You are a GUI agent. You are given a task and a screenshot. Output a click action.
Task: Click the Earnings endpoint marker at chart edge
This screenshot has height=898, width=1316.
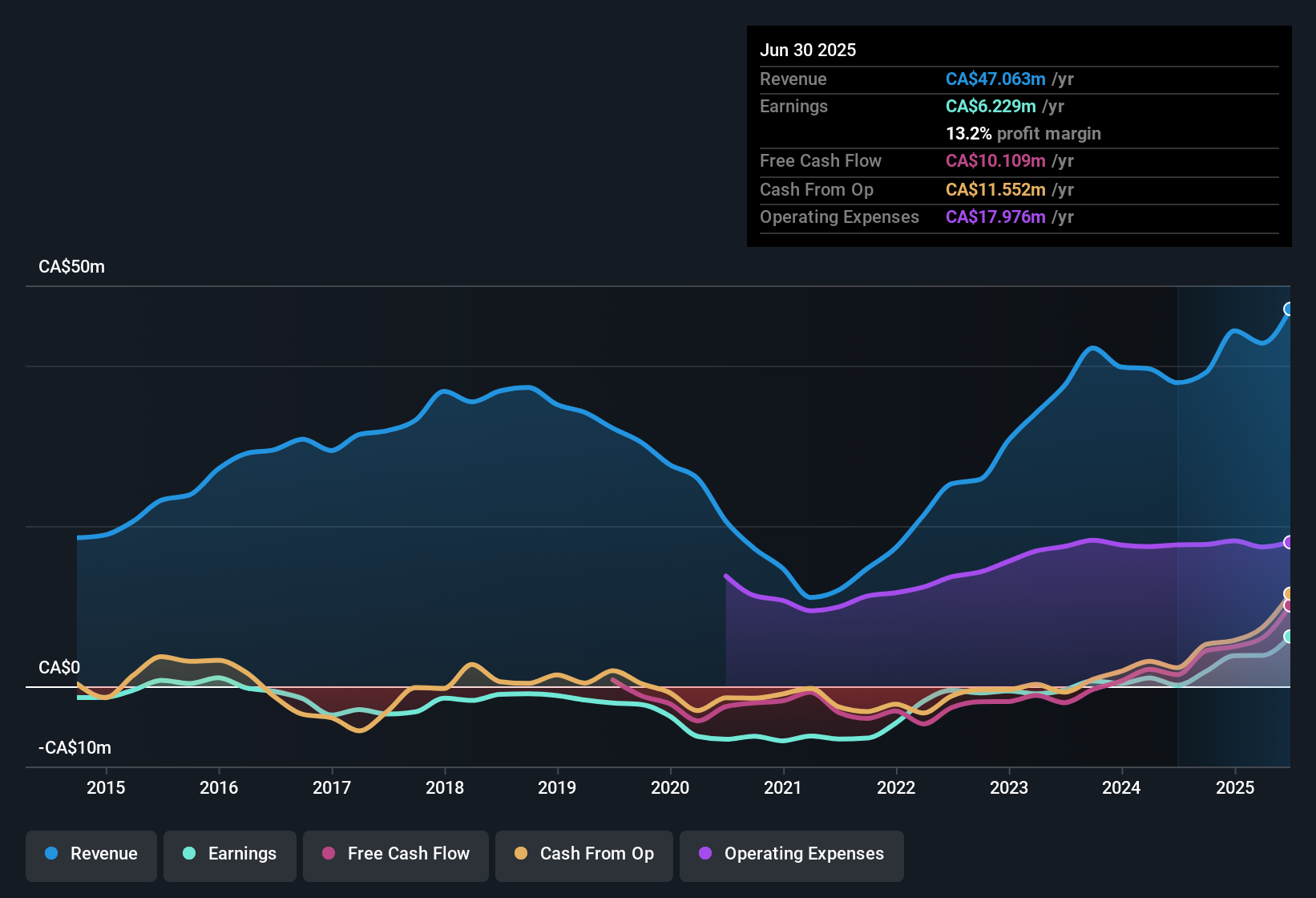point(1289,637)
